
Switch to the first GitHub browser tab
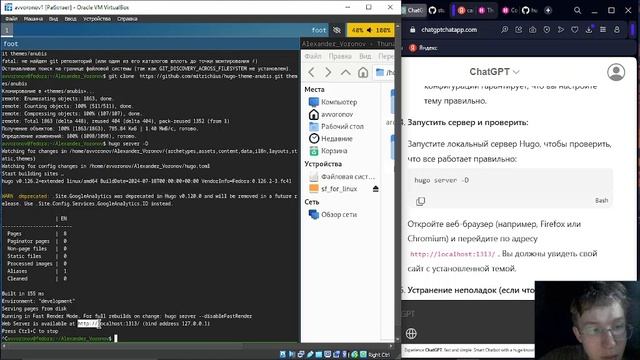436,10
